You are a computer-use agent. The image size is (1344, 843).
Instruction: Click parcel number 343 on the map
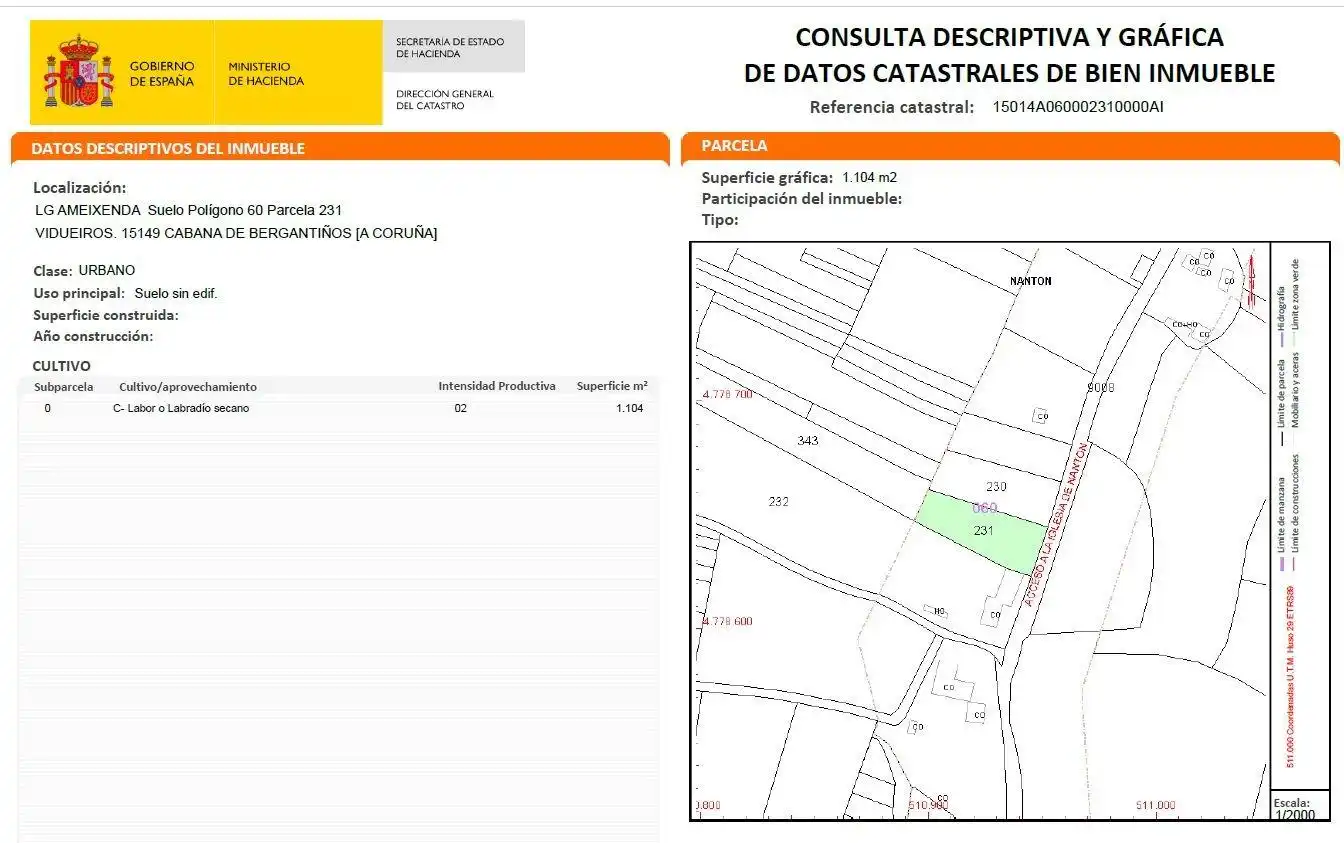[x=808, y=440]
